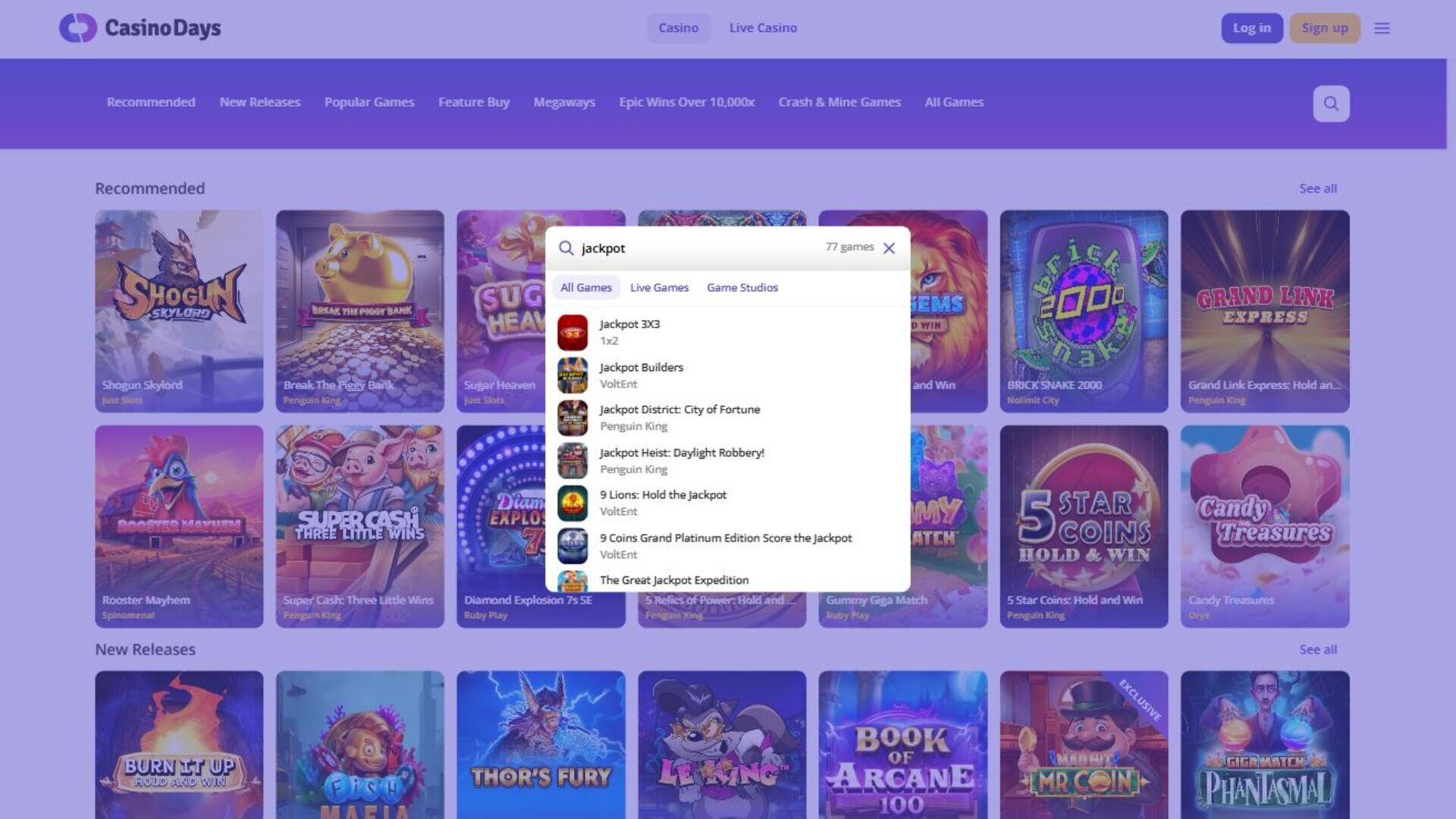Open the Live Casino section
Screen dimensions: 1456x819
(762, 28)
